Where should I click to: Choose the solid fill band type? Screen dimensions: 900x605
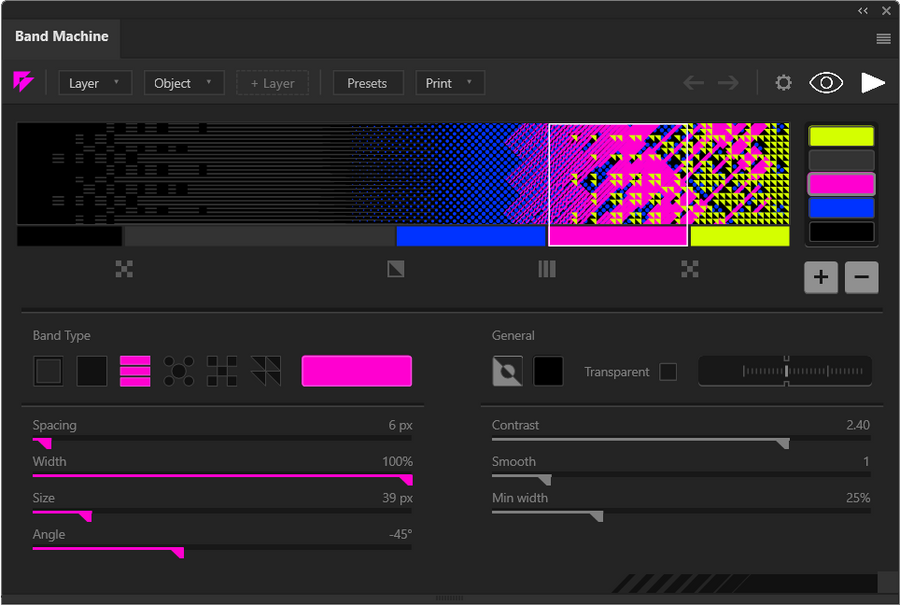[x=92, y=371]
